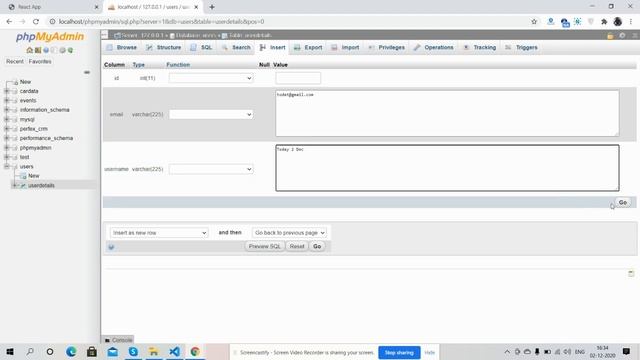Switch to the Structure tab

tap(164, 47)
